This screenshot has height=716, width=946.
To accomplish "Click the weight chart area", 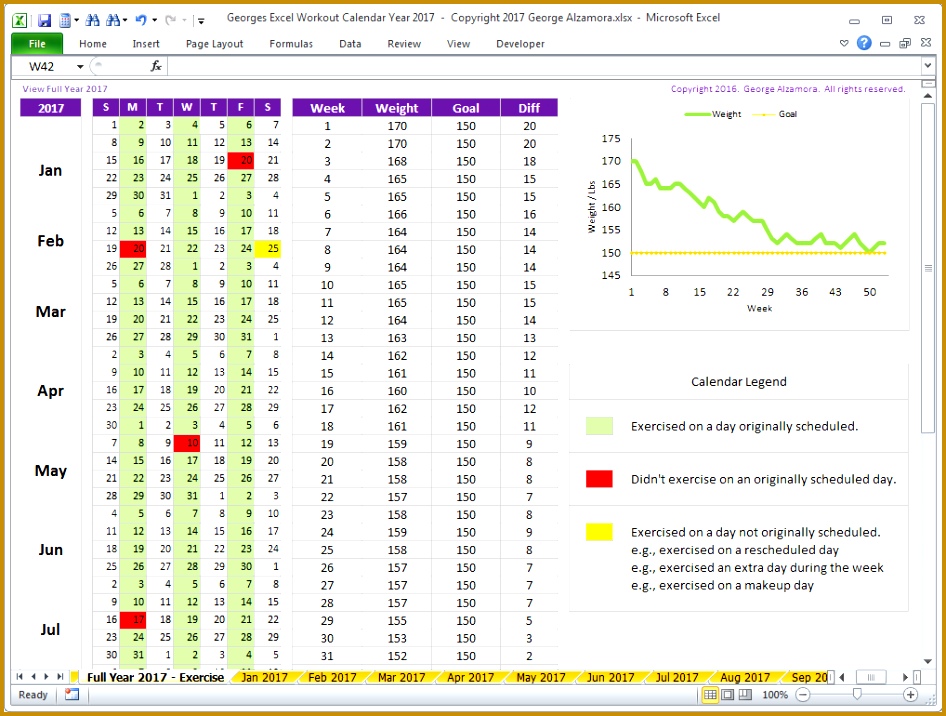I will coord(738,214).
